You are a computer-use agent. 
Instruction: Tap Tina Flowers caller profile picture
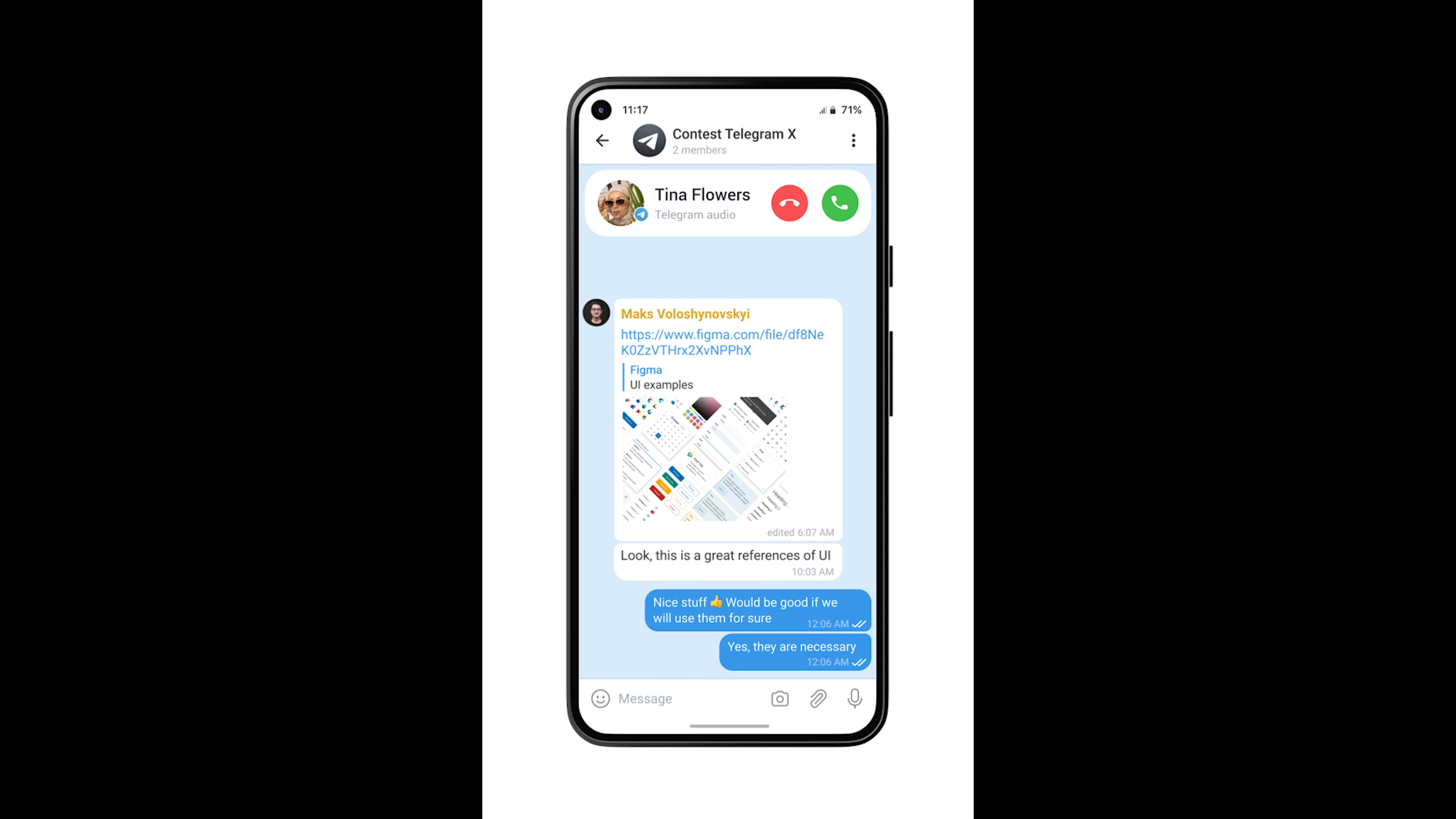pyautogui.click(x=622, y=202)
